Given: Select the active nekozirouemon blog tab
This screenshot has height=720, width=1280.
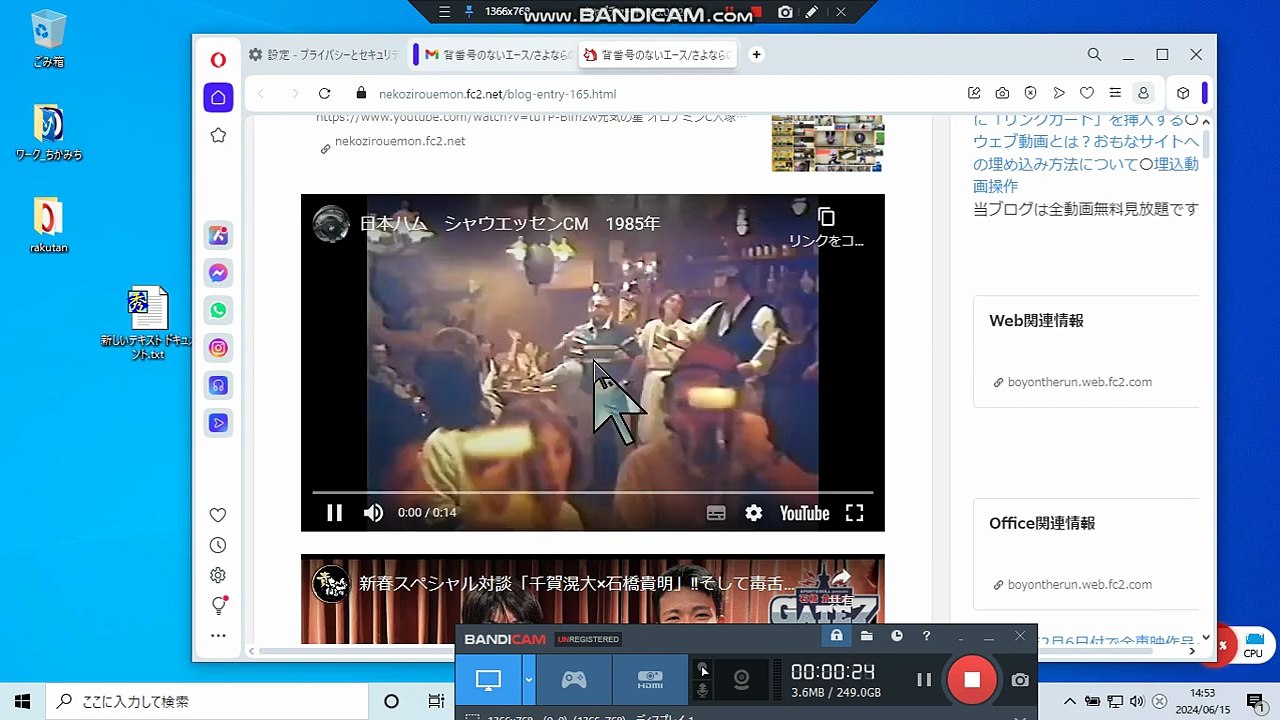Looking at the screenshot, I should click(x=656, y=55).
